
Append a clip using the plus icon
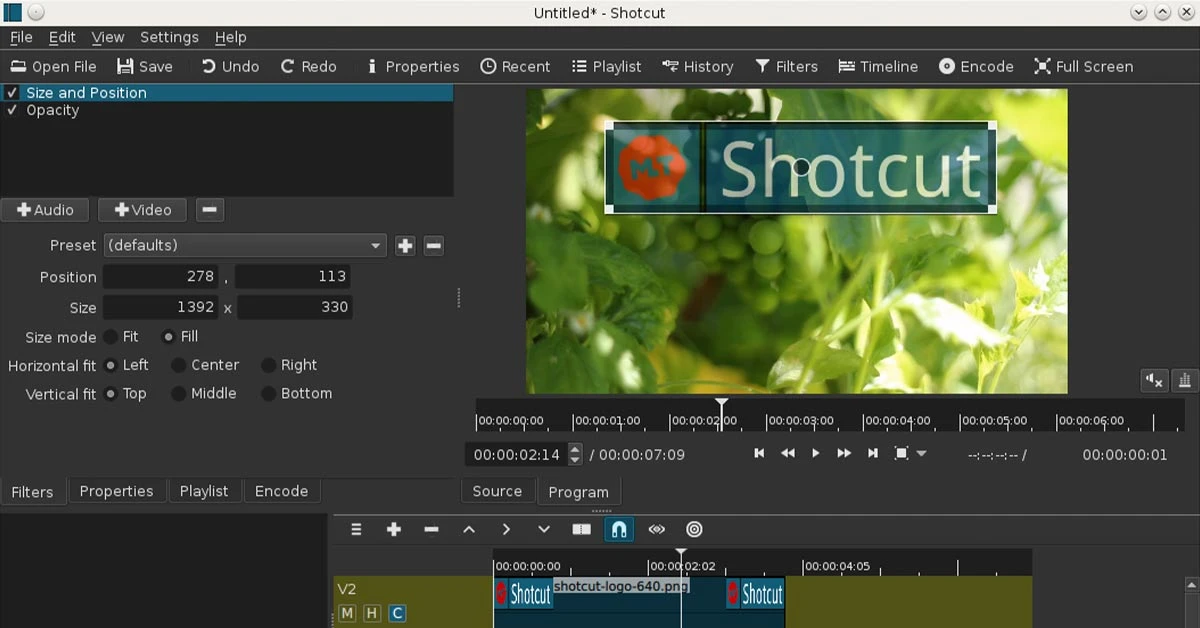pyautogui.click(x=393, y=529)
